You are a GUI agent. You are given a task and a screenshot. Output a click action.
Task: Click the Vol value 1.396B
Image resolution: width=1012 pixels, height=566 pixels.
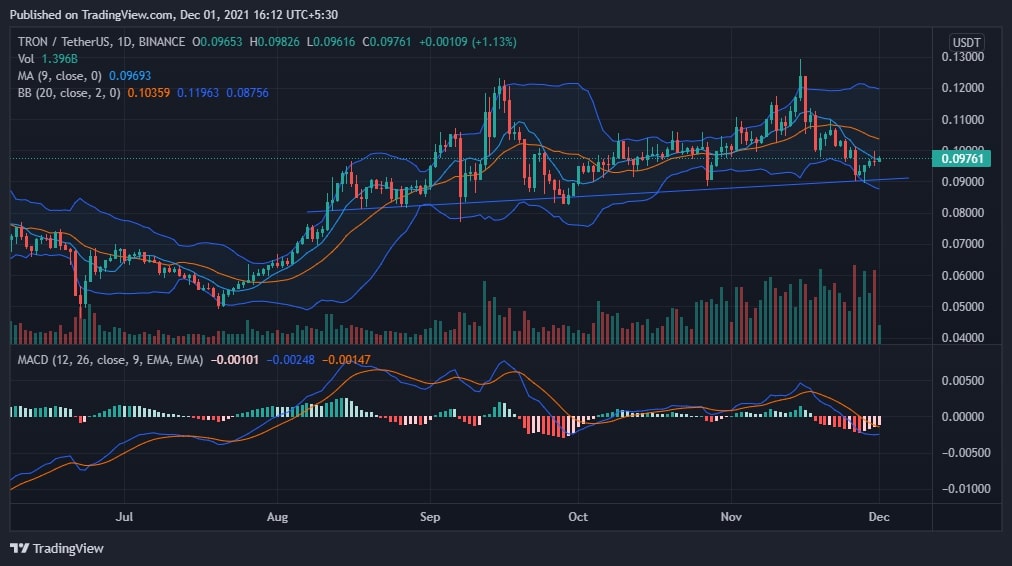pos(58,59)
